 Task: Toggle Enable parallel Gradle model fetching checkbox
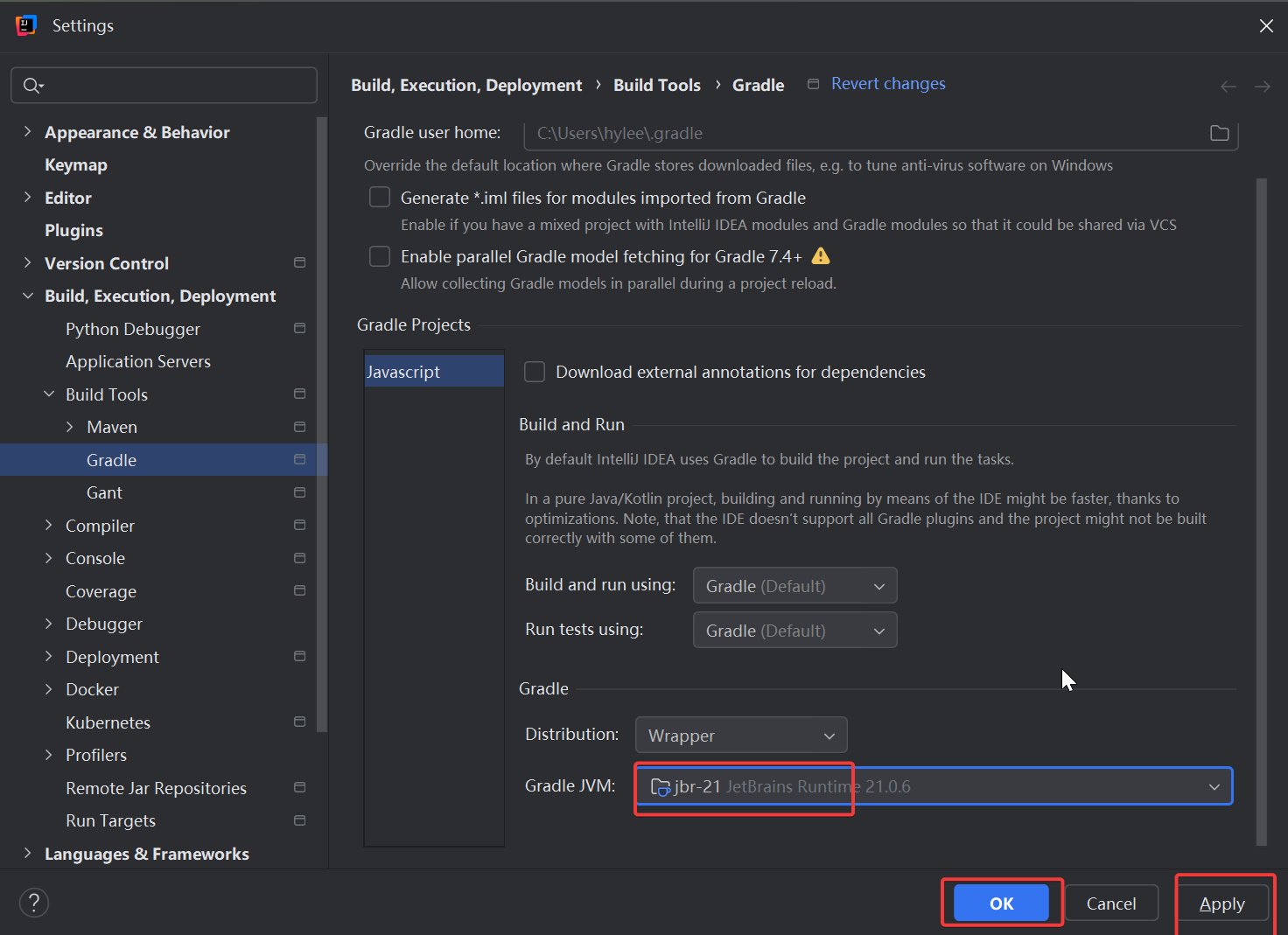point(380,256)
